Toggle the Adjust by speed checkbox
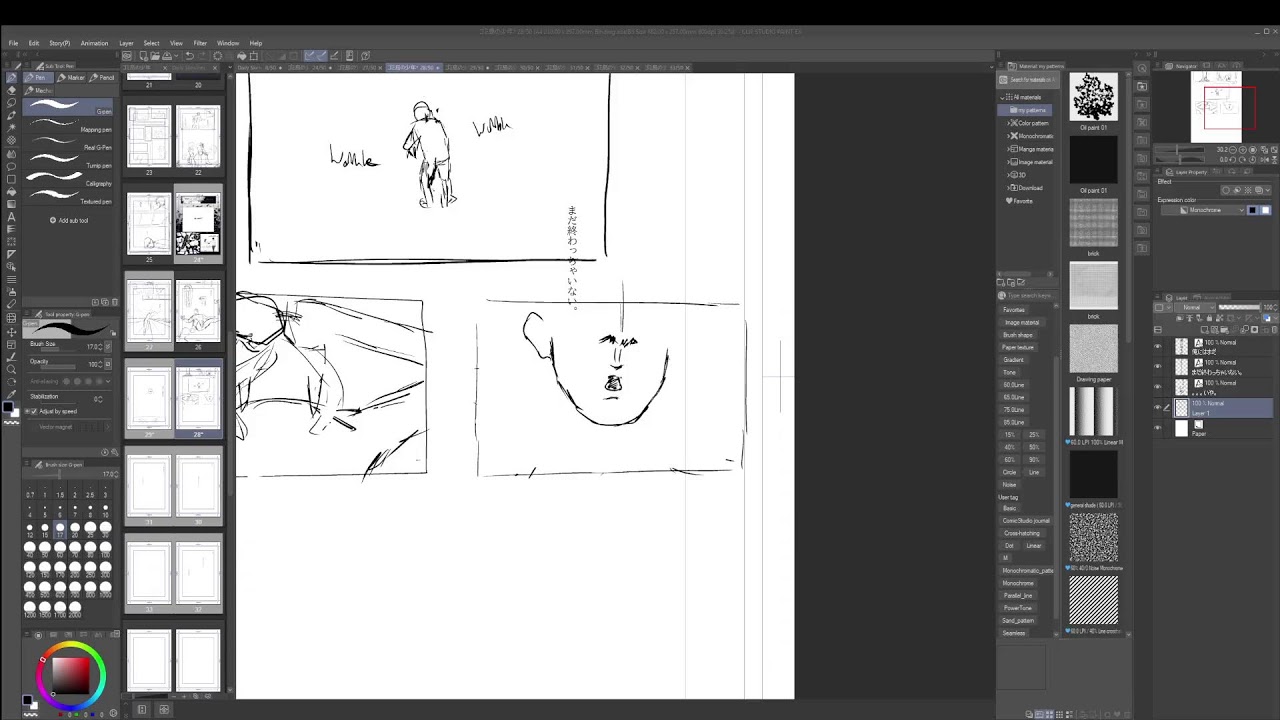The width and height of the screenshot is (1280, 720). [34, 411]
